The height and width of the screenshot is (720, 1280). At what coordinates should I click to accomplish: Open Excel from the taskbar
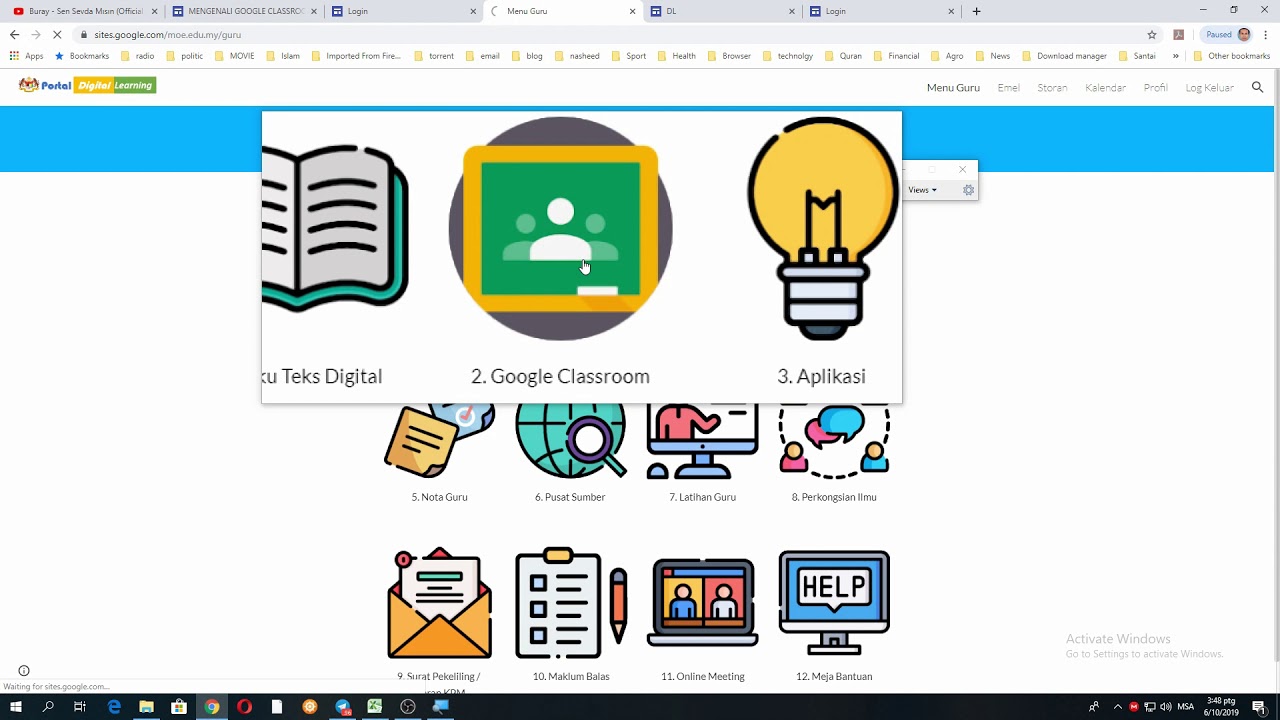[374, 707]
